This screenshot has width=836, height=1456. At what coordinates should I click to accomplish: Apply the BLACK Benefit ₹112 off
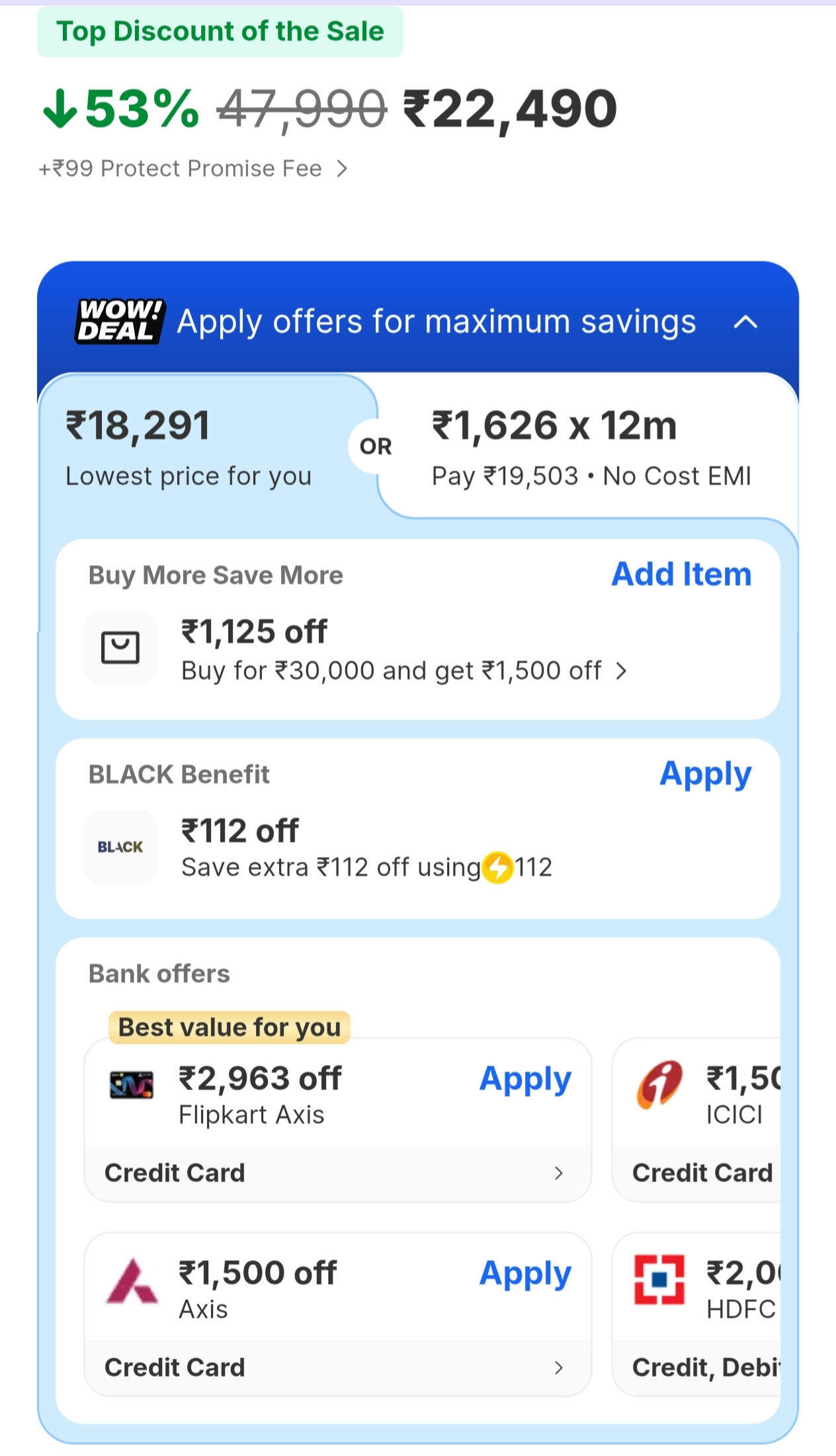click(x=705, y=774)
